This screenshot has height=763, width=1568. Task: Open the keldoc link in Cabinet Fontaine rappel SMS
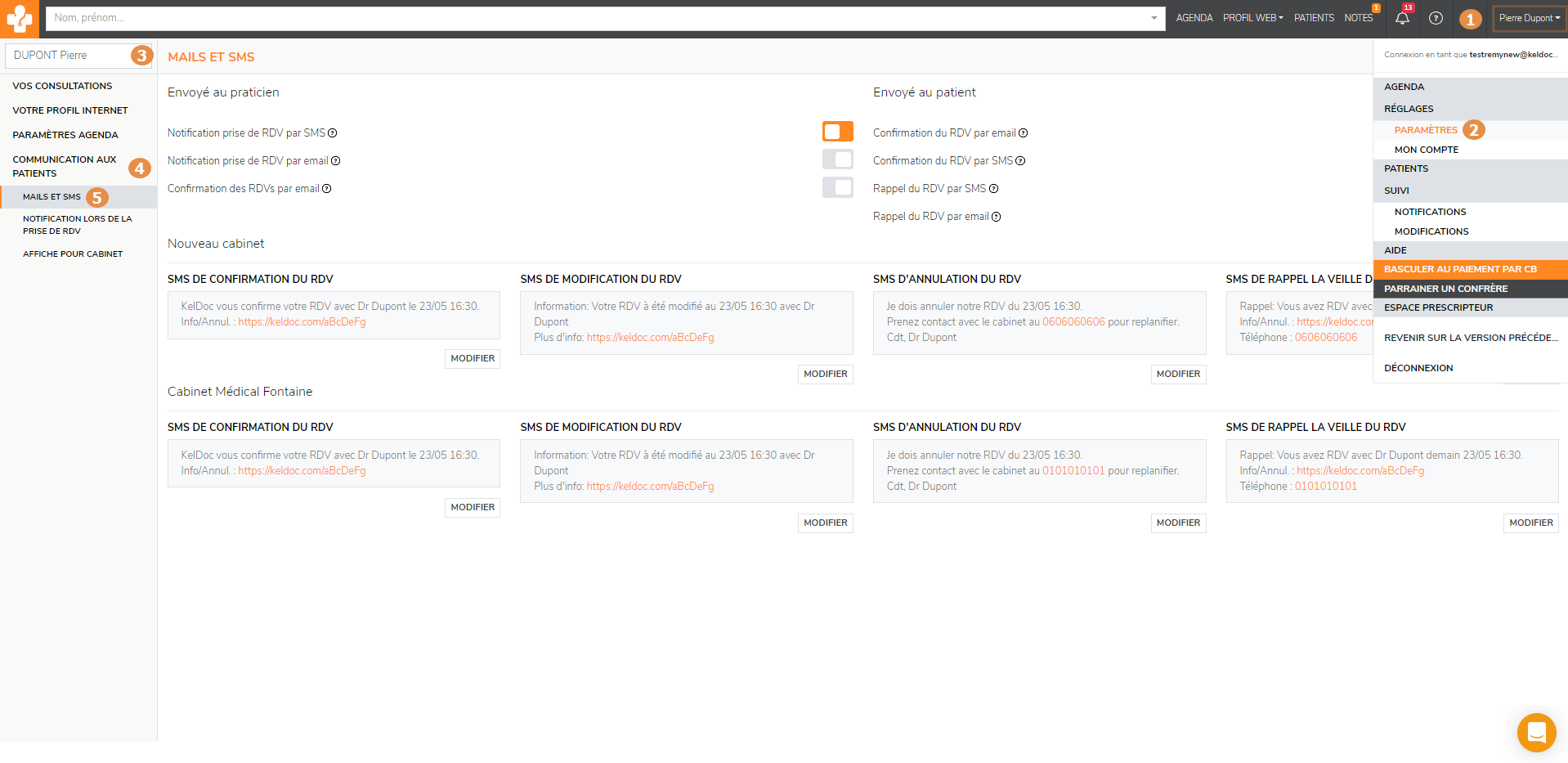pyautogui.click(x=1360, y=471)
